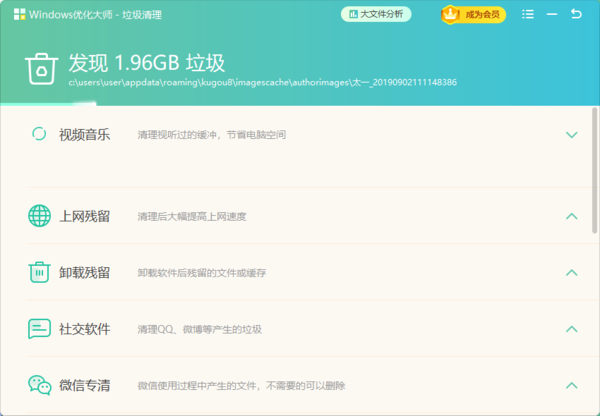This screenshot has height=416, width=600.
Task: Click the back arrow icon
Action: 576,14
